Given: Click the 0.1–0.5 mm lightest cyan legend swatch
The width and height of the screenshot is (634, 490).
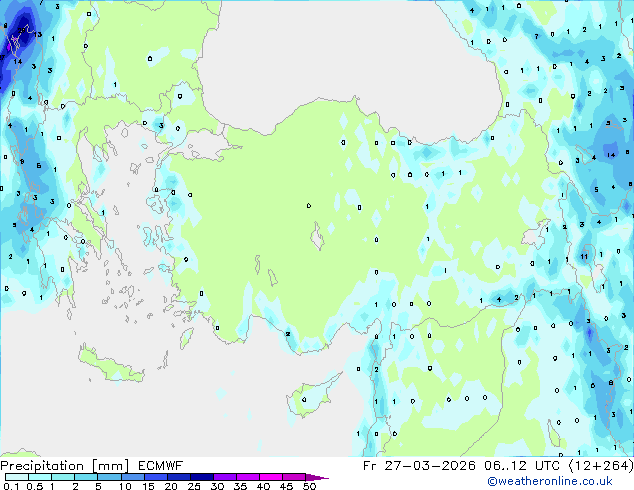Looking at the screenshot, I should pos(17,477).
